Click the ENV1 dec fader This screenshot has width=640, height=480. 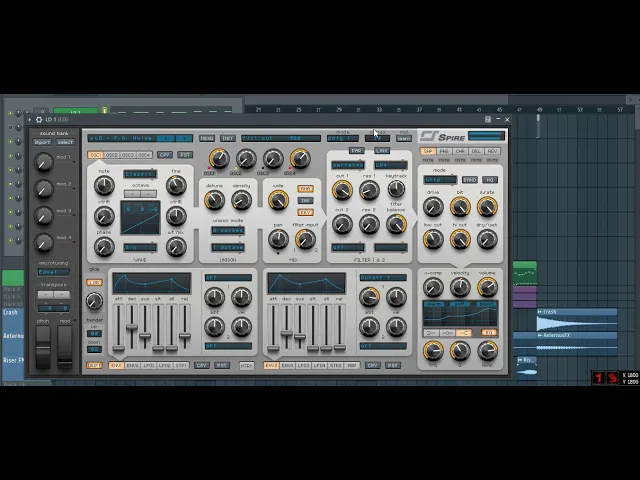coord(131,327)
